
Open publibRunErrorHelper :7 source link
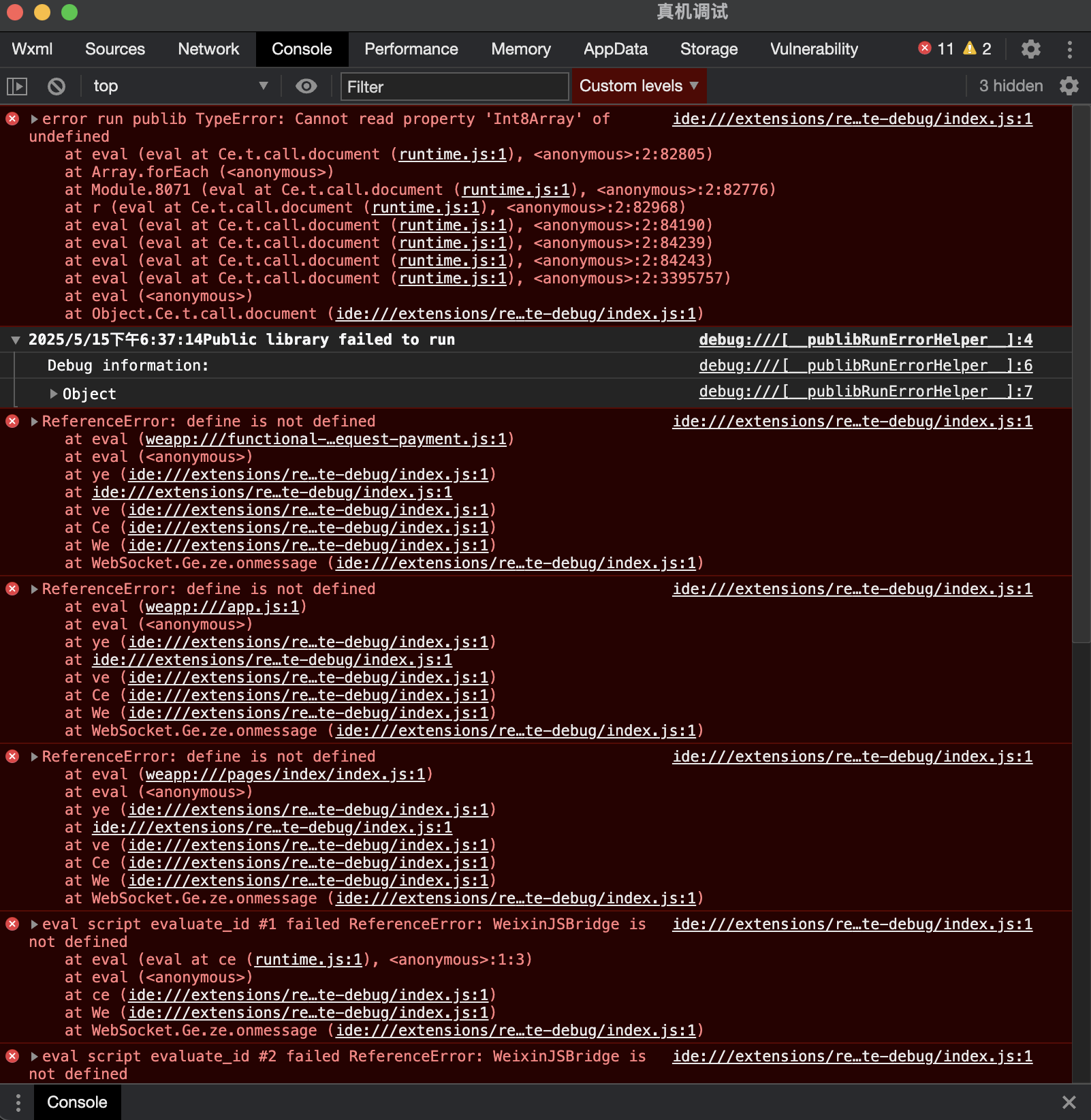(x=866, y=391)
